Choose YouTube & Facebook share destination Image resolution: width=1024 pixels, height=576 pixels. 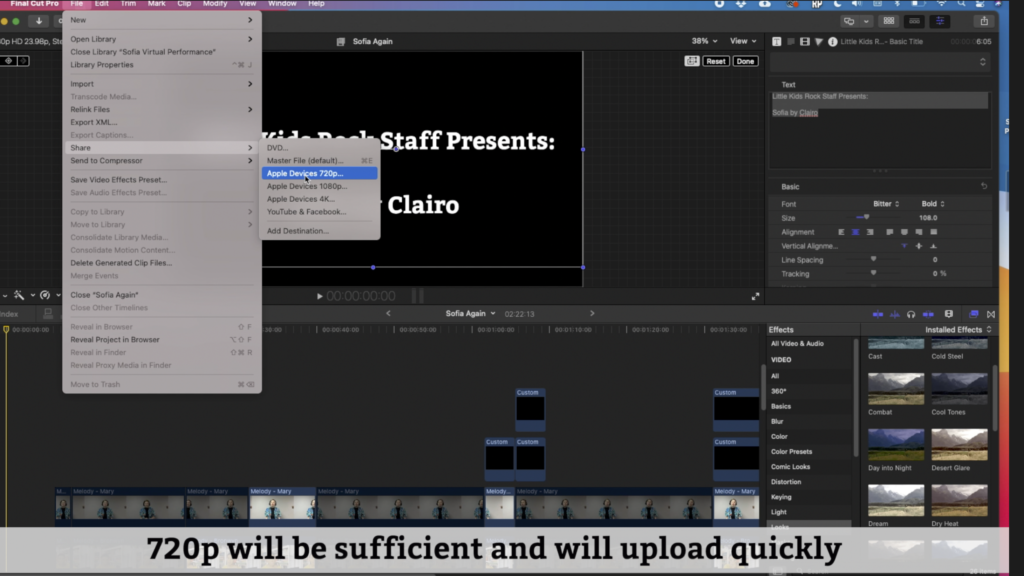click(319, 212)
